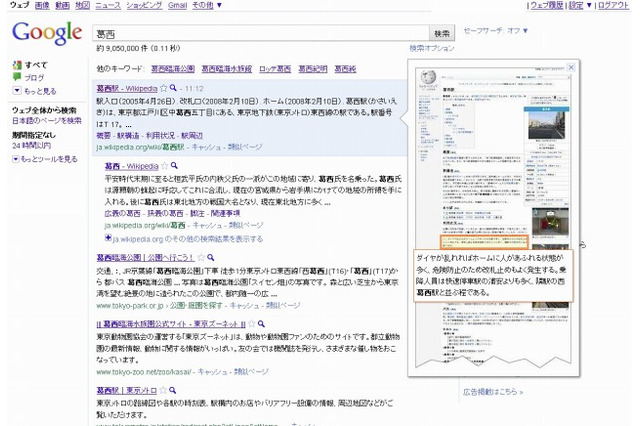This screenshot has height=426, width=640.
Task: Open ニュース in top navigation
Action: click(x=108, y=5)
